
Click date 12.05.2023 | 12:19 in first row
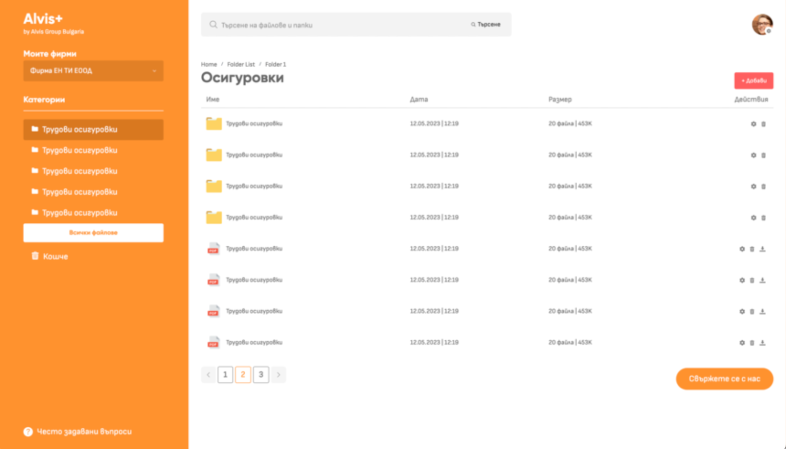pyautogui.click(x=434, y=123)
